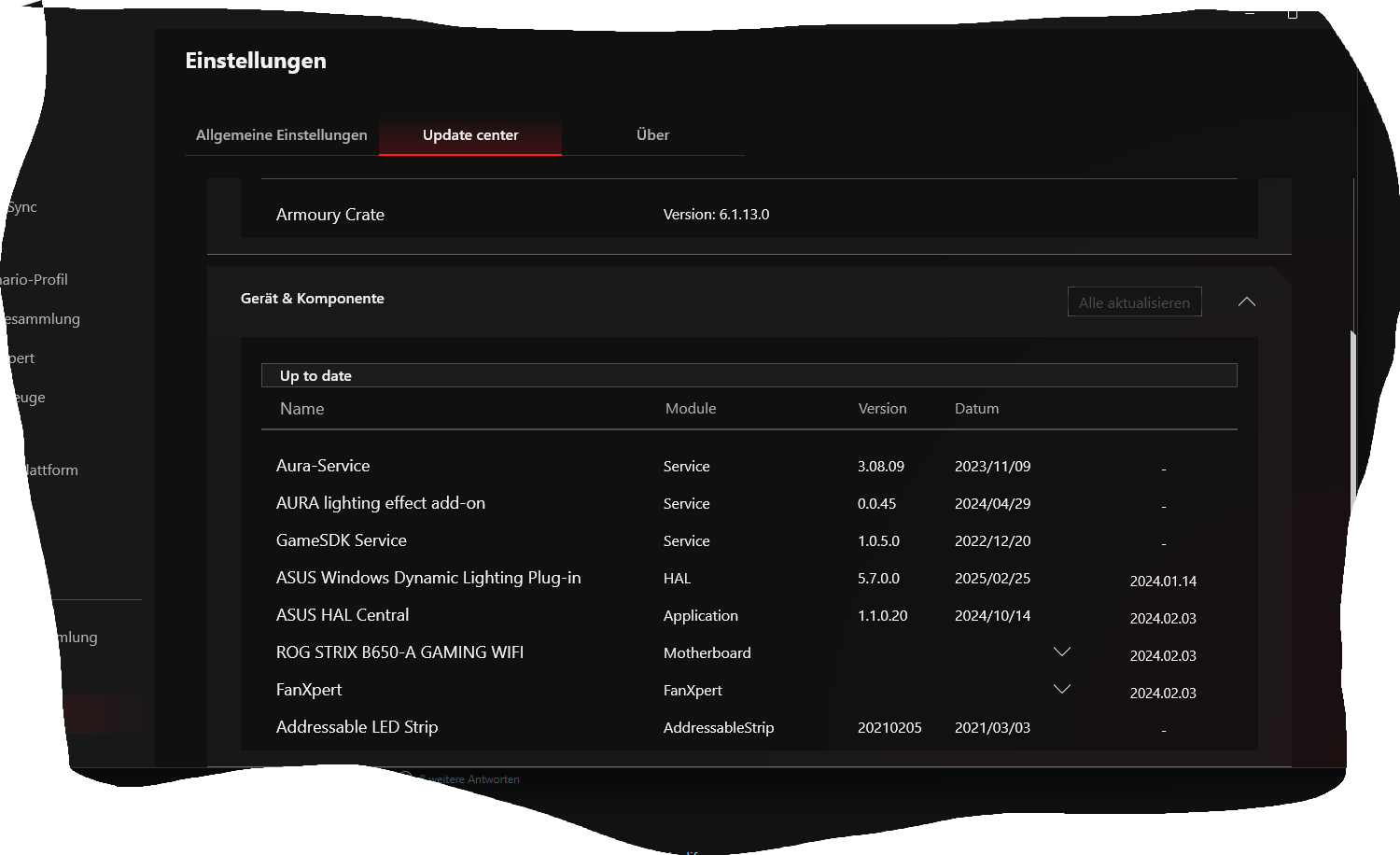The image size is (1400, 855).
Task: Click version 20210205
Action: pos(889,728)
